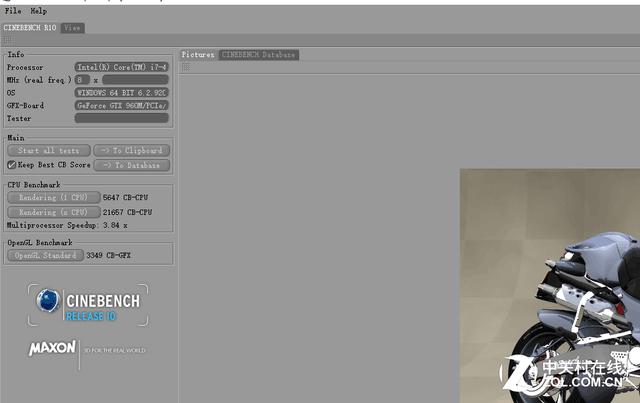Viewport: 640px width, 403px height.
Task: Click Start all tests button
Action: 49,150
